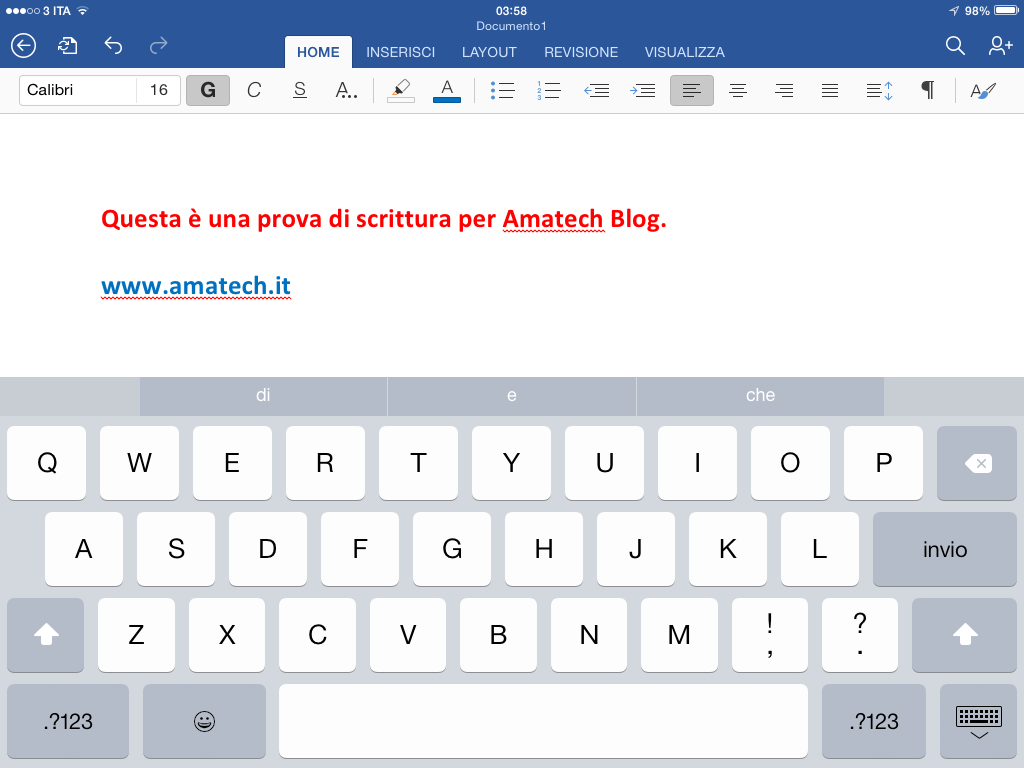Toggle center alignment
1024x768 pixels.
point(737,90)
